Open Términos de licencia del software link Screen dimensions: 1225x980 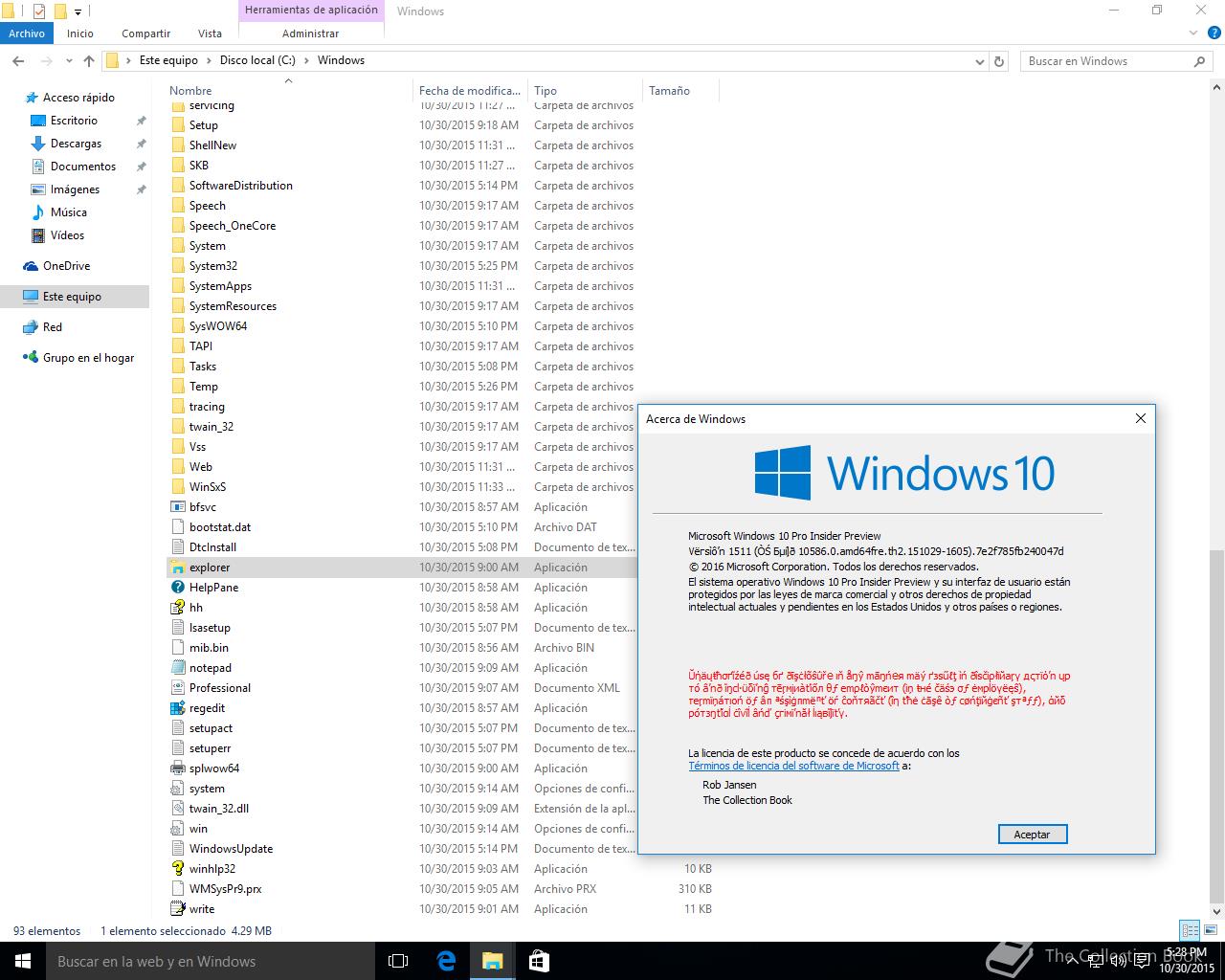[793, 766]
